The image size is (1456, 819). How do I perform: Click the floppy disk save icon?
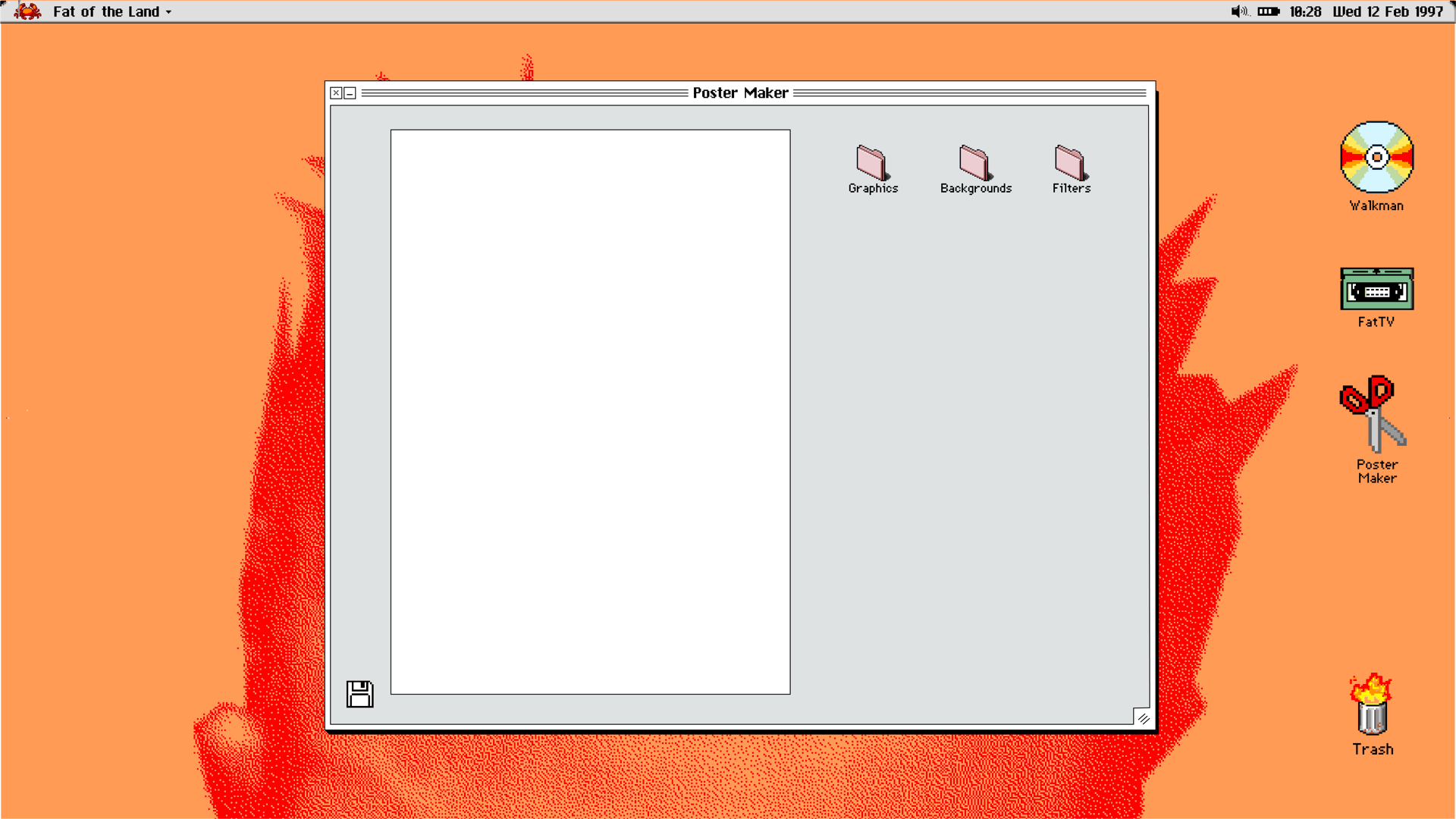359,694
